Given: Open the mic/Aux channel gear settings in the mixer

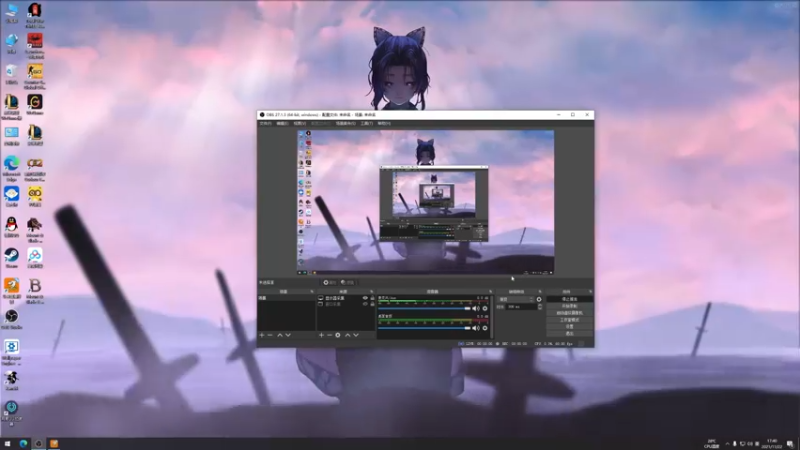Looking at the screenshot, I should (x=485, y=309).
